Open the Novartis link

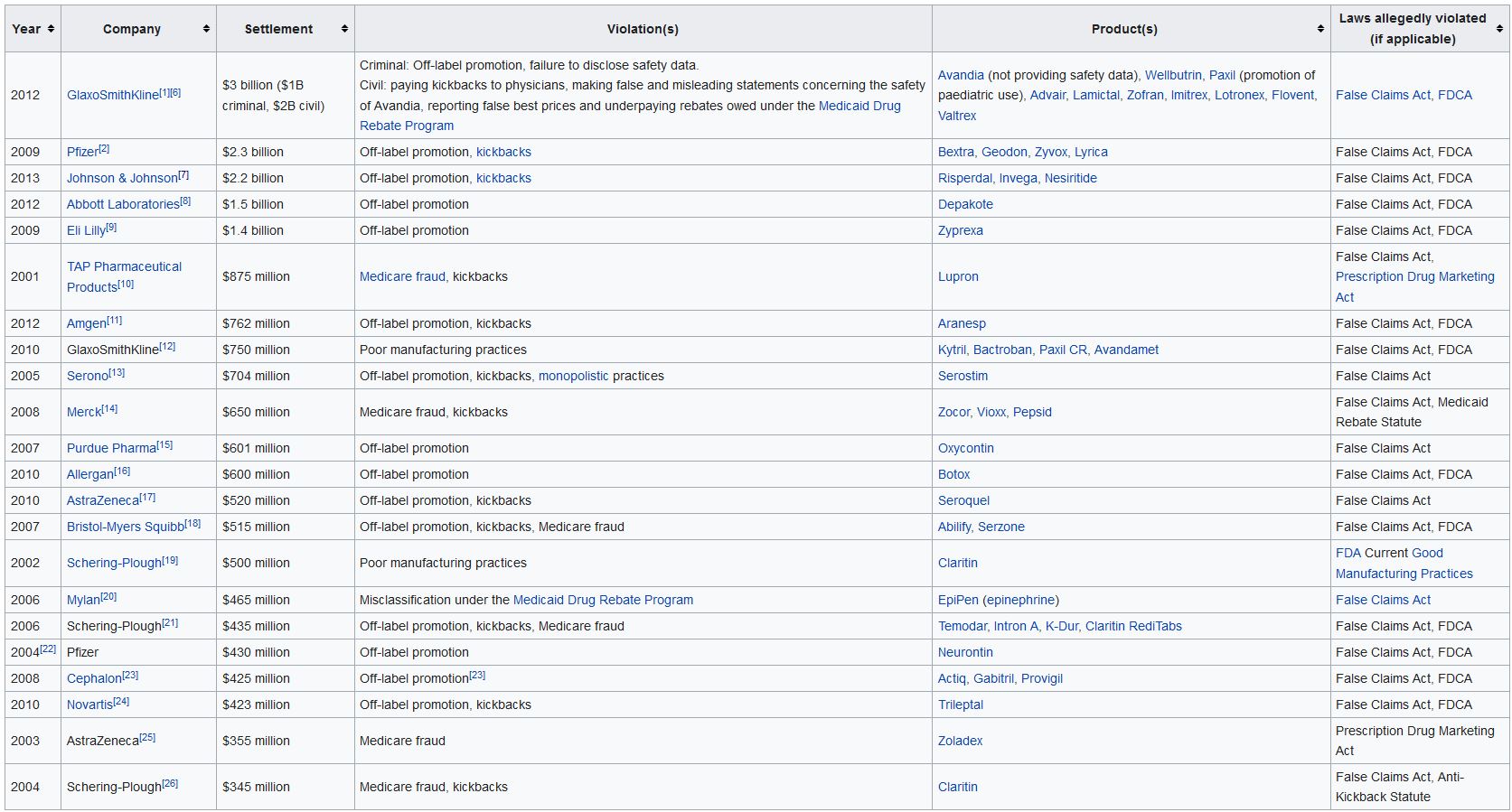click(89, 705)
